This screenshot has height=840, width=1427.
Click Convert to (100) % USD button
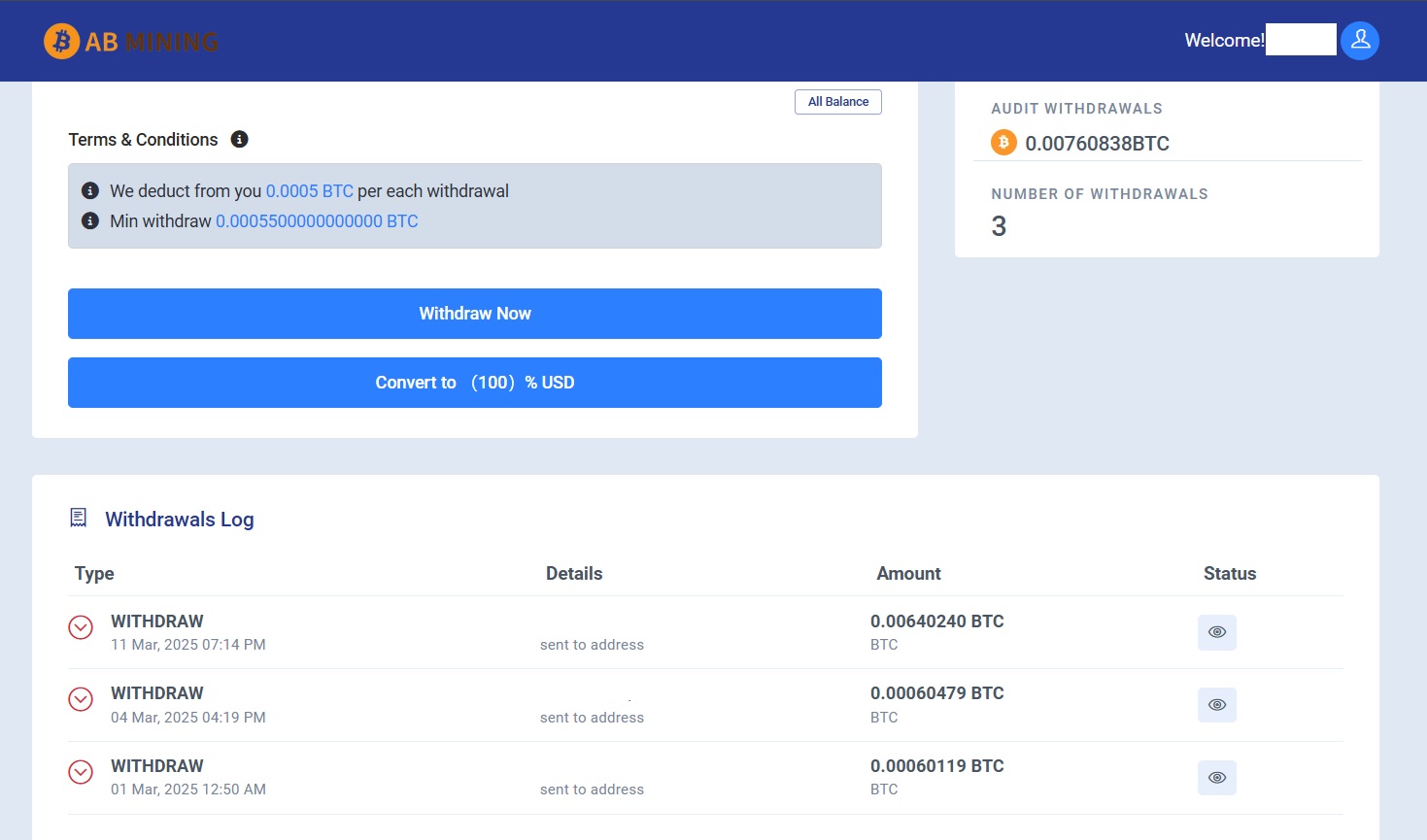(474, 383)
